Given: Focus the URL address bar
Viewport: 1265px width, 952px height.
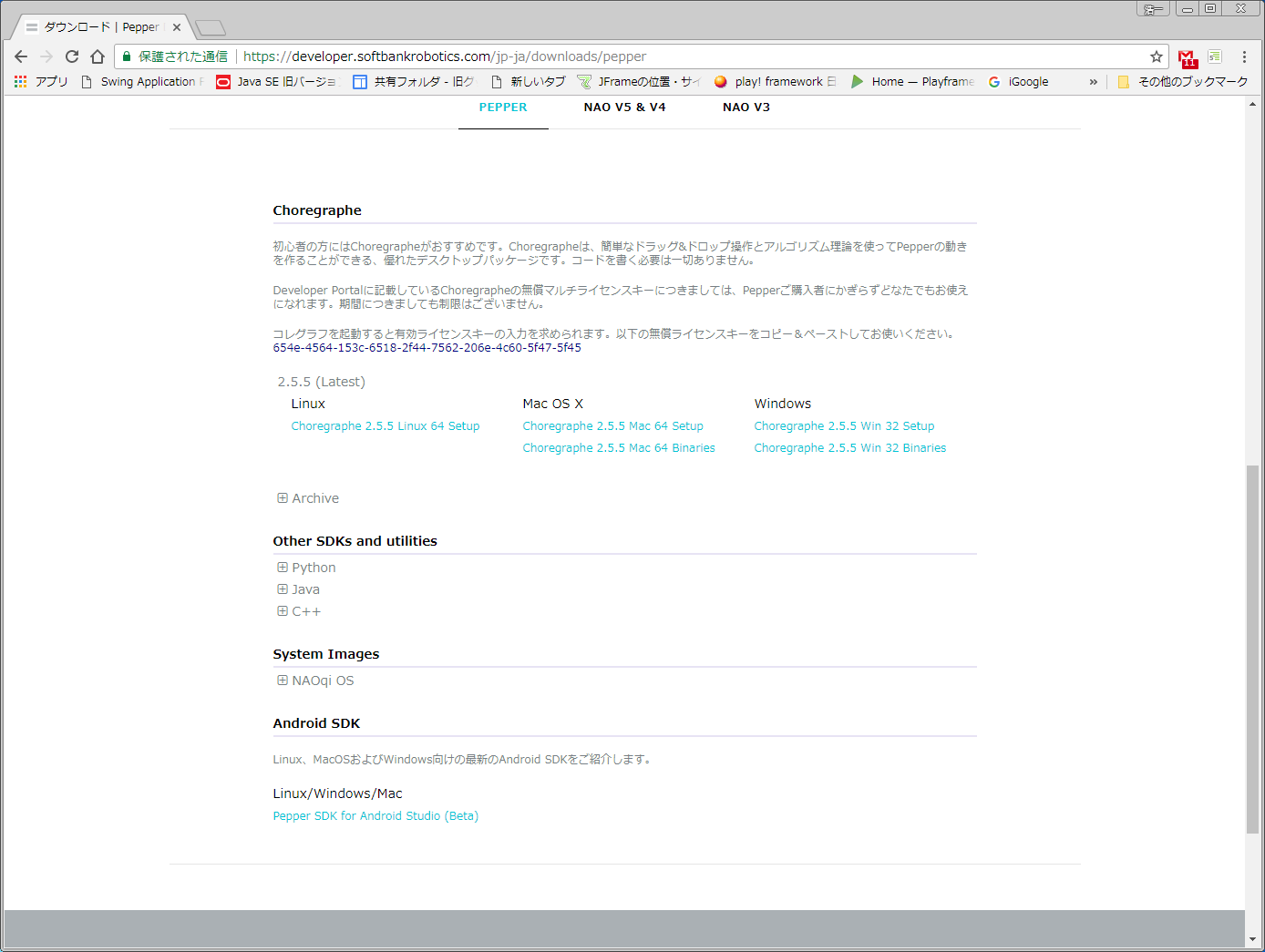Looking at the screenshot, I should pyautogui.click(x=638, y=56).
